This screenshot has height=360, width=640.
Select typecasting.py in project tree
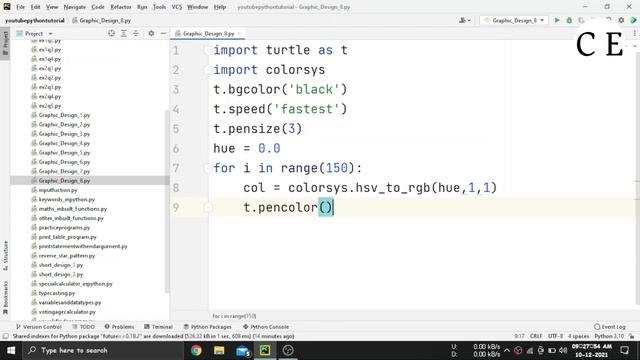(57, 293)
